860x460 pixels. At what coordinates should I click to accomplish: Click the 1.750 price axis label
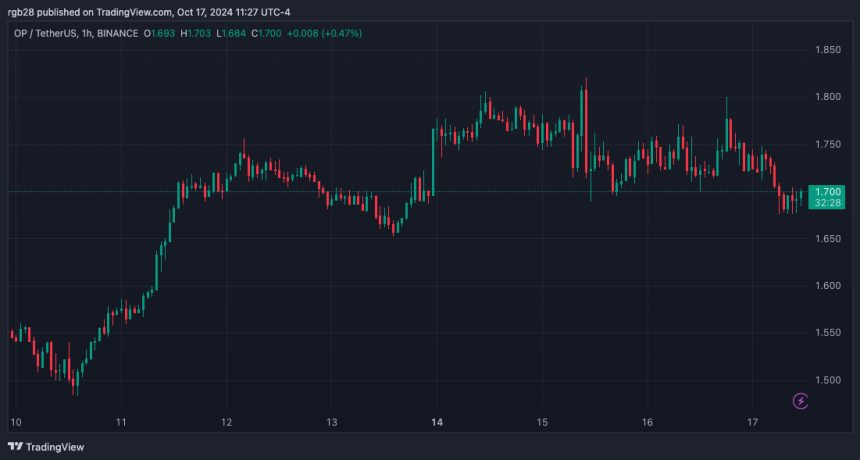click(x=828, y=144)
